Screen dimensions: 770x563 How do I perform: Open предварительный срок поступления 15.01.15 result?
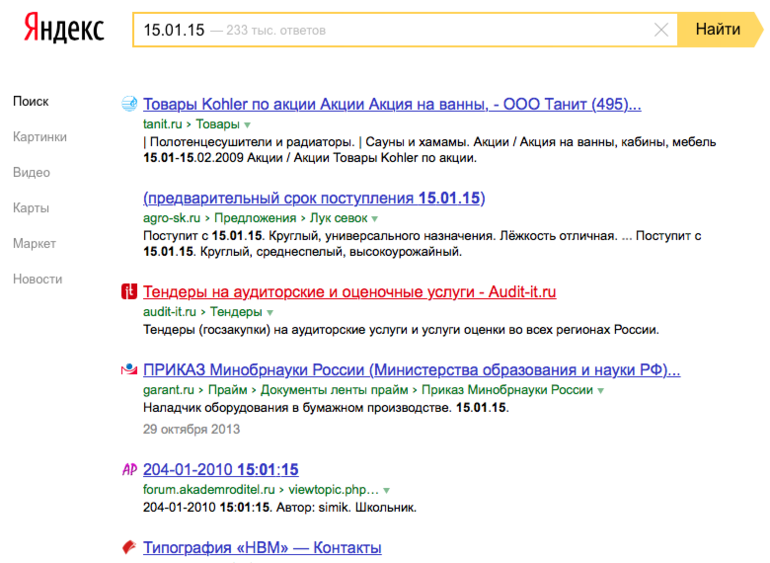point(314,198)
